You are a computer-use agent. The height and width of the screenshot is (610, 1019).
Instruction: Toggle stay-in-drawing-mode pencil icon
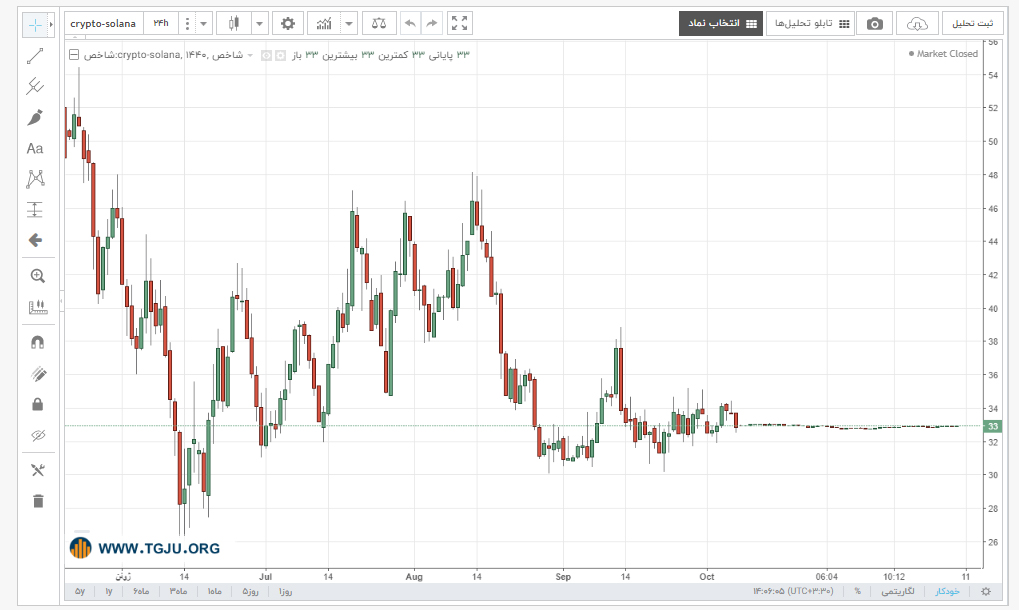[x=38, y=374]
